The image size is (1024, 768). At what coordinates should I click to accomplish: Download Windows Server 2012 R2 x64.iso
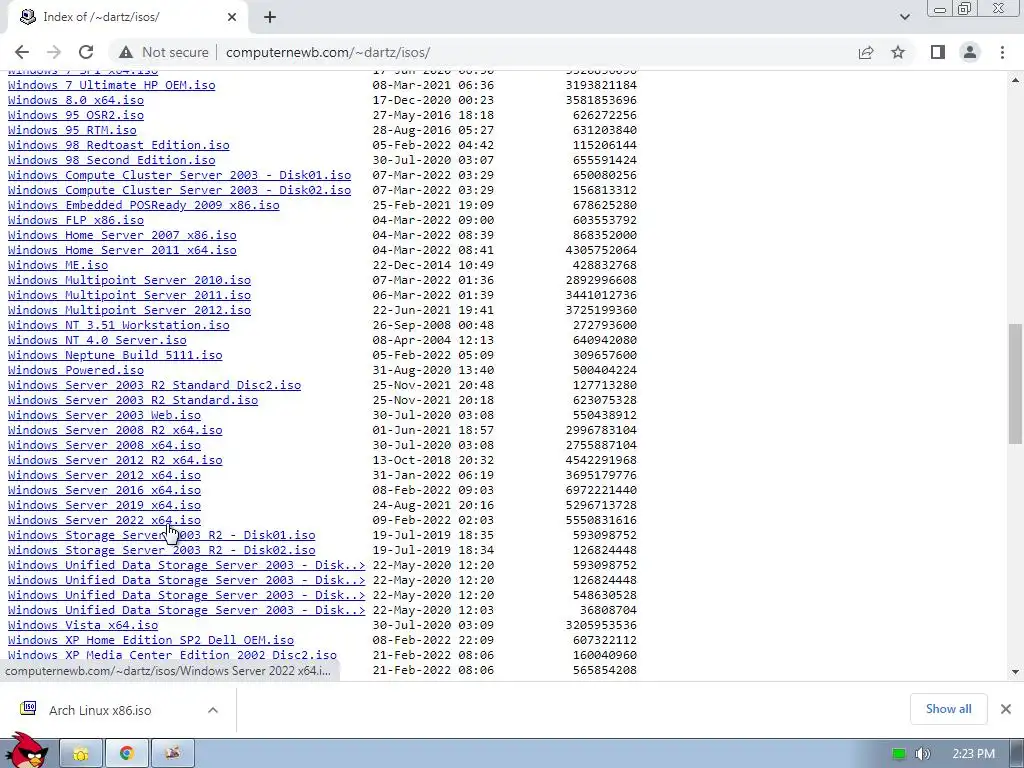coord(115,460)
